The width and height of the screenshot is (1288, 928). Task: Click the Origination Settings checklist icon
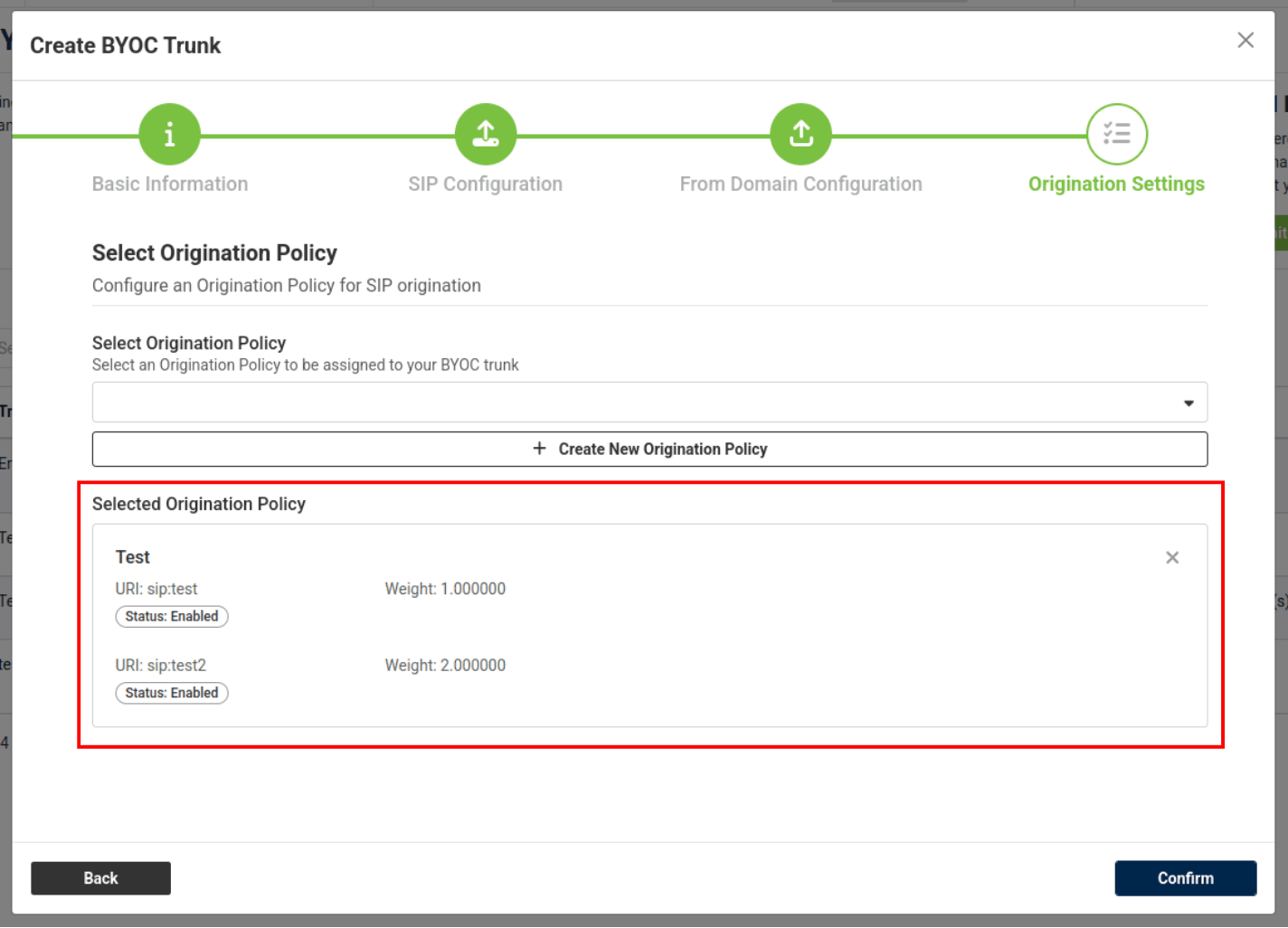(1116, 135)
